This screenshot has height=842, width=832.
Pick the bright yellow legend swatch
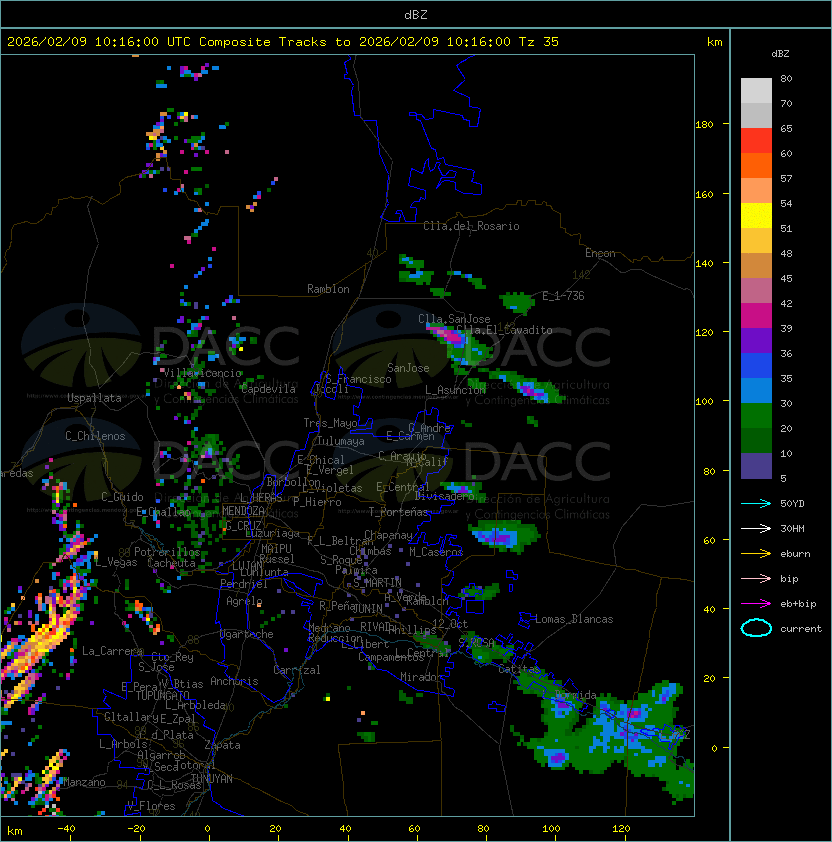(x=756, y=215)
